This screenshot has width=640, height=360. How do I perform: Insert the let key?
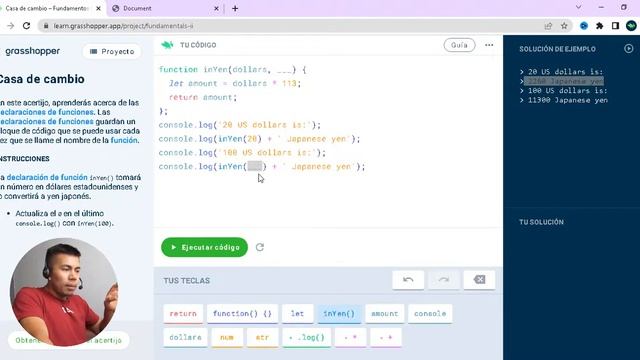tap(297, 313)
